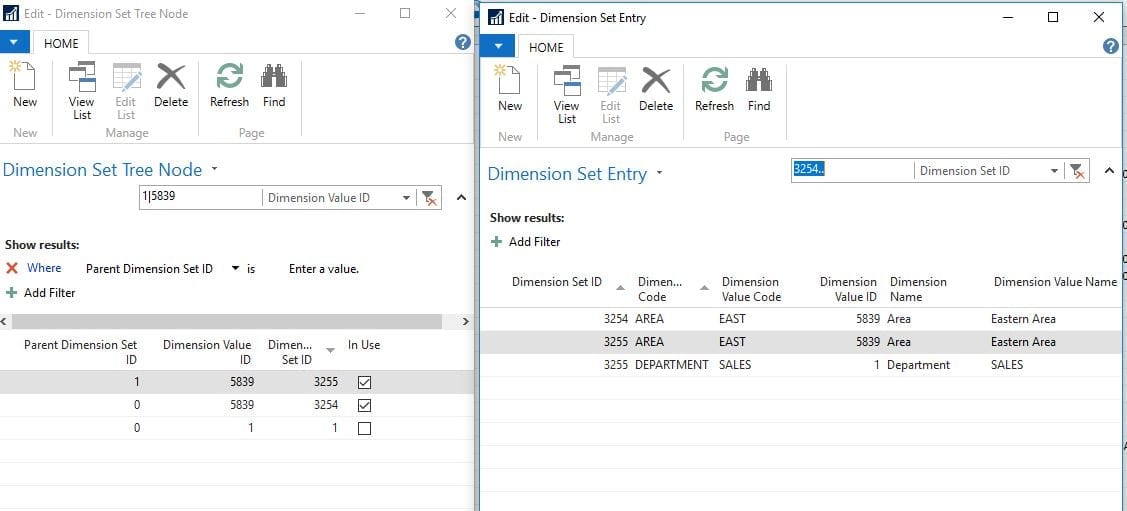This screenshot has height=511, width=1127.
Task: Click Dimension Name column header
Action: coord(918,289)
